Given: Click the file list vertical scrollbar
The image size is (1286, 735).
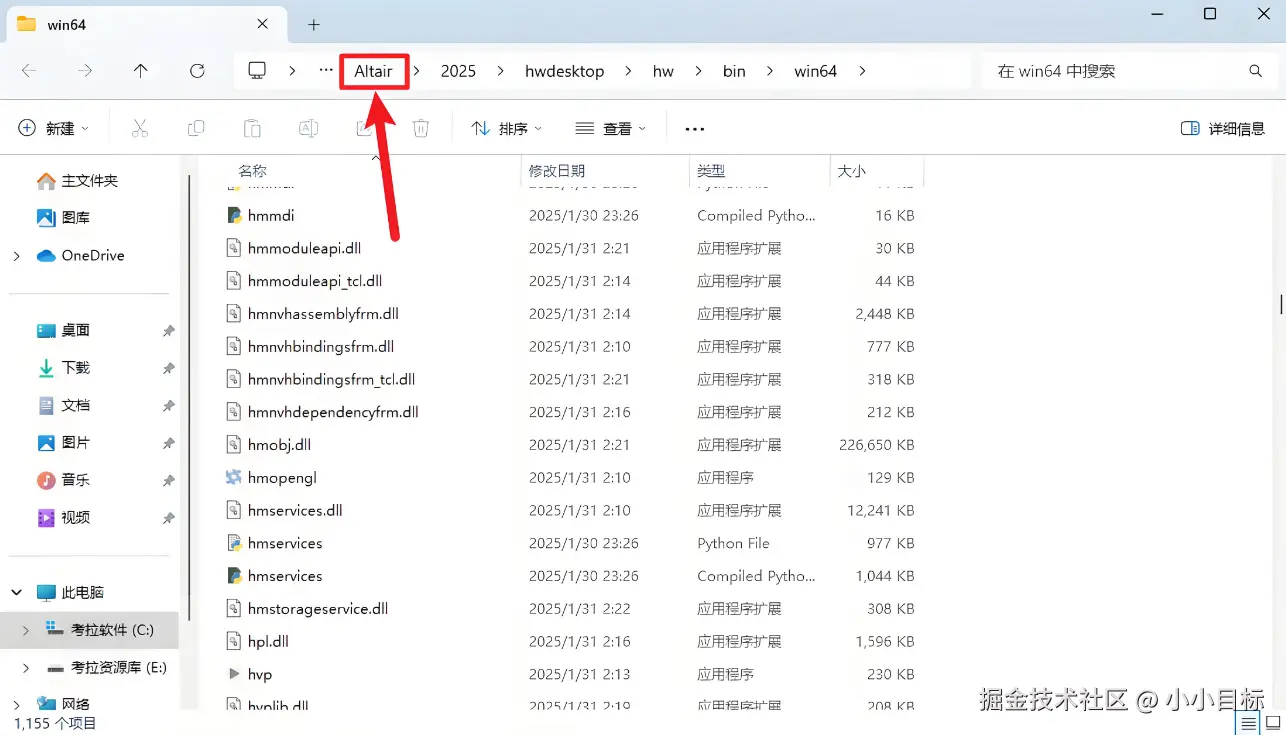Looking at the screenshot, I should click(x=1281, y=303).
